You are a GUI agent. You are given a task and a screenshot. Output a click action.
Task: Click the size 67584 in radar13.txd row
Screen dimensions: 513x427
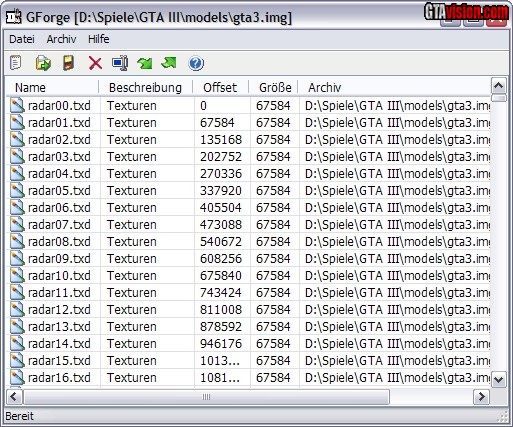click(273, 327)
